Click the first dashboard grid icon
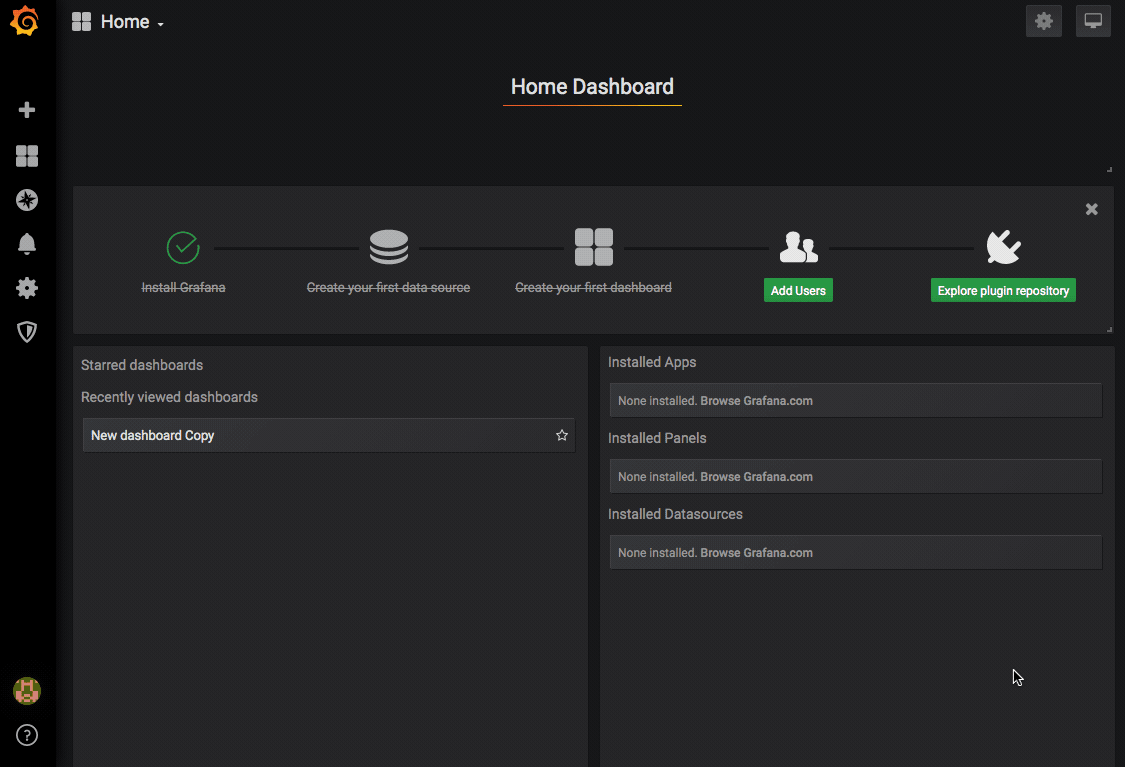Image resolution: width=1125 pixels, height=767 pixels. 593,248
